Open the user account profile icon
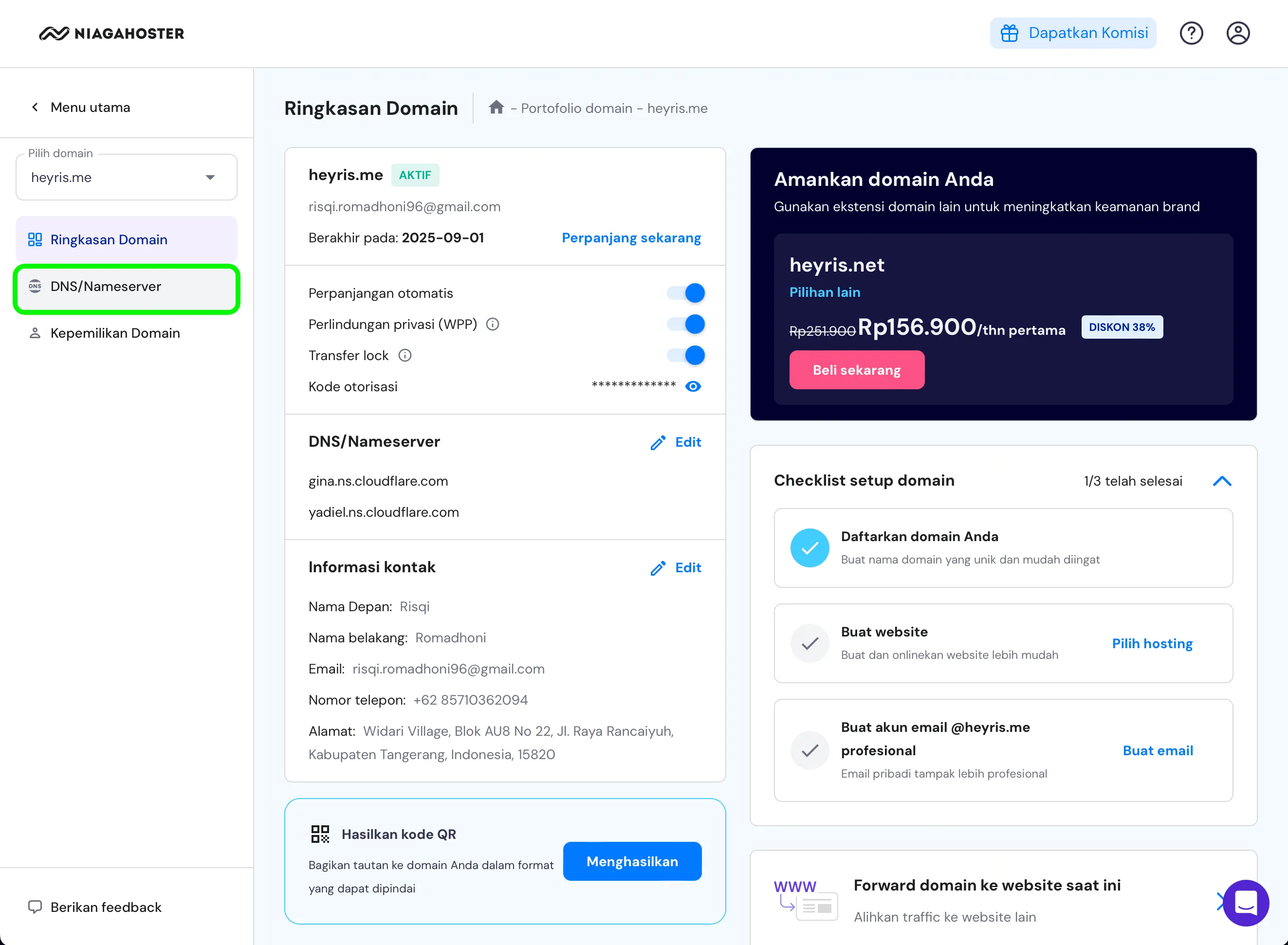 point(1238,33)
